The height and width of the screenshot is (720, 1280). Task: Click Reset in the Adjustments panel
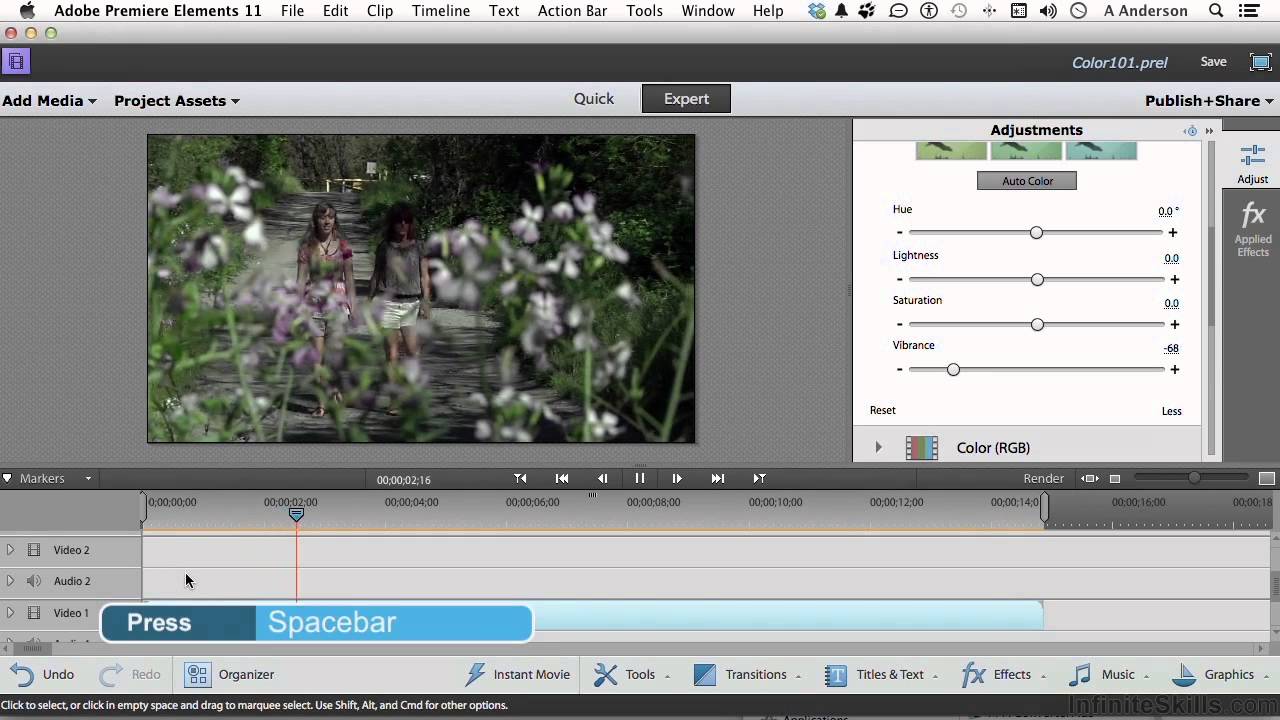click(883, 410)
